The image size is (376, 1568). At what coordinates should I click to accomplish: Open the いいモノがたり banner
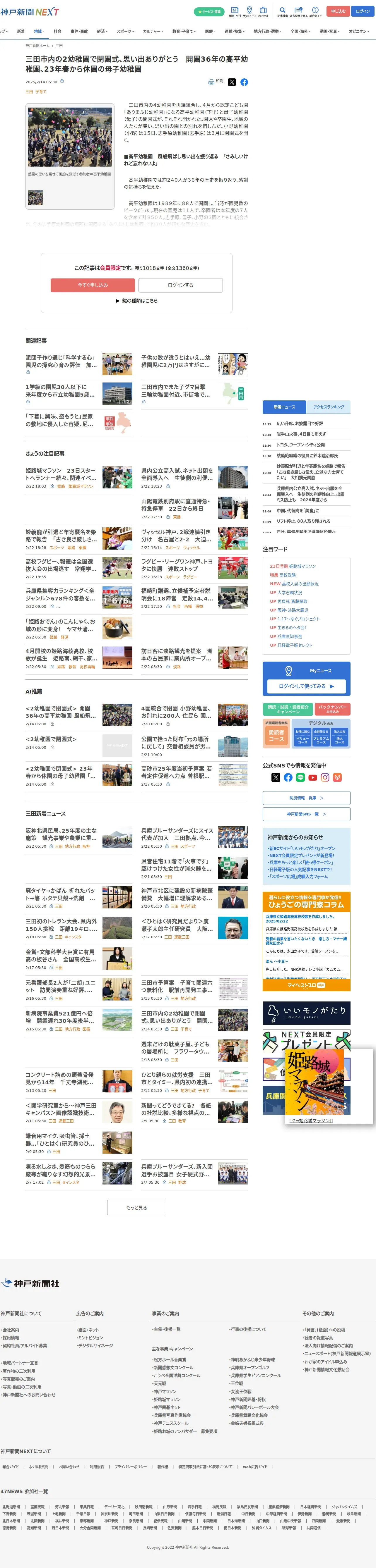[x=307, y=1013]
